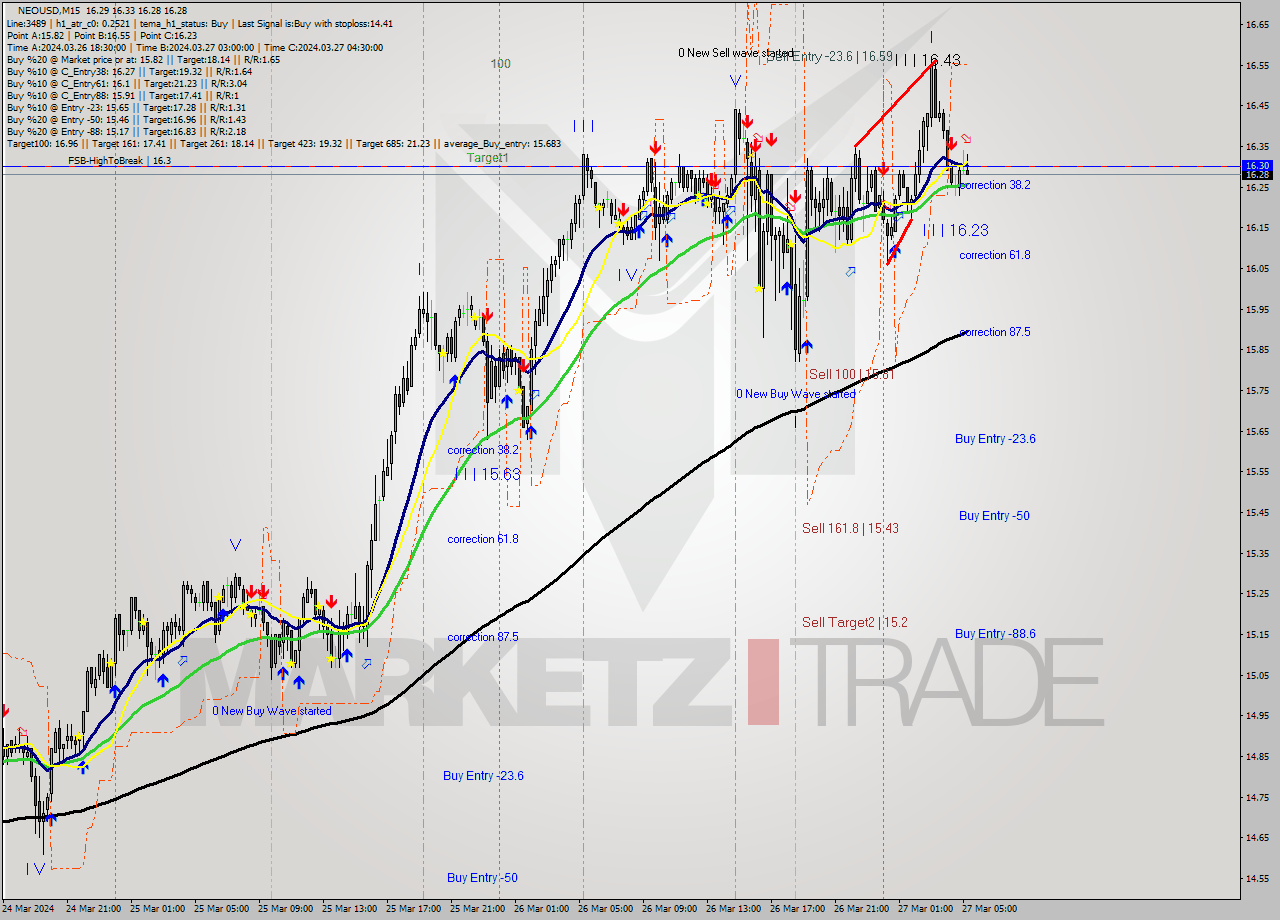The width and height of the screenshot is (1280, 920).
Task: Click the gray 16.28 current price tag
Action: pos(1256,175)
